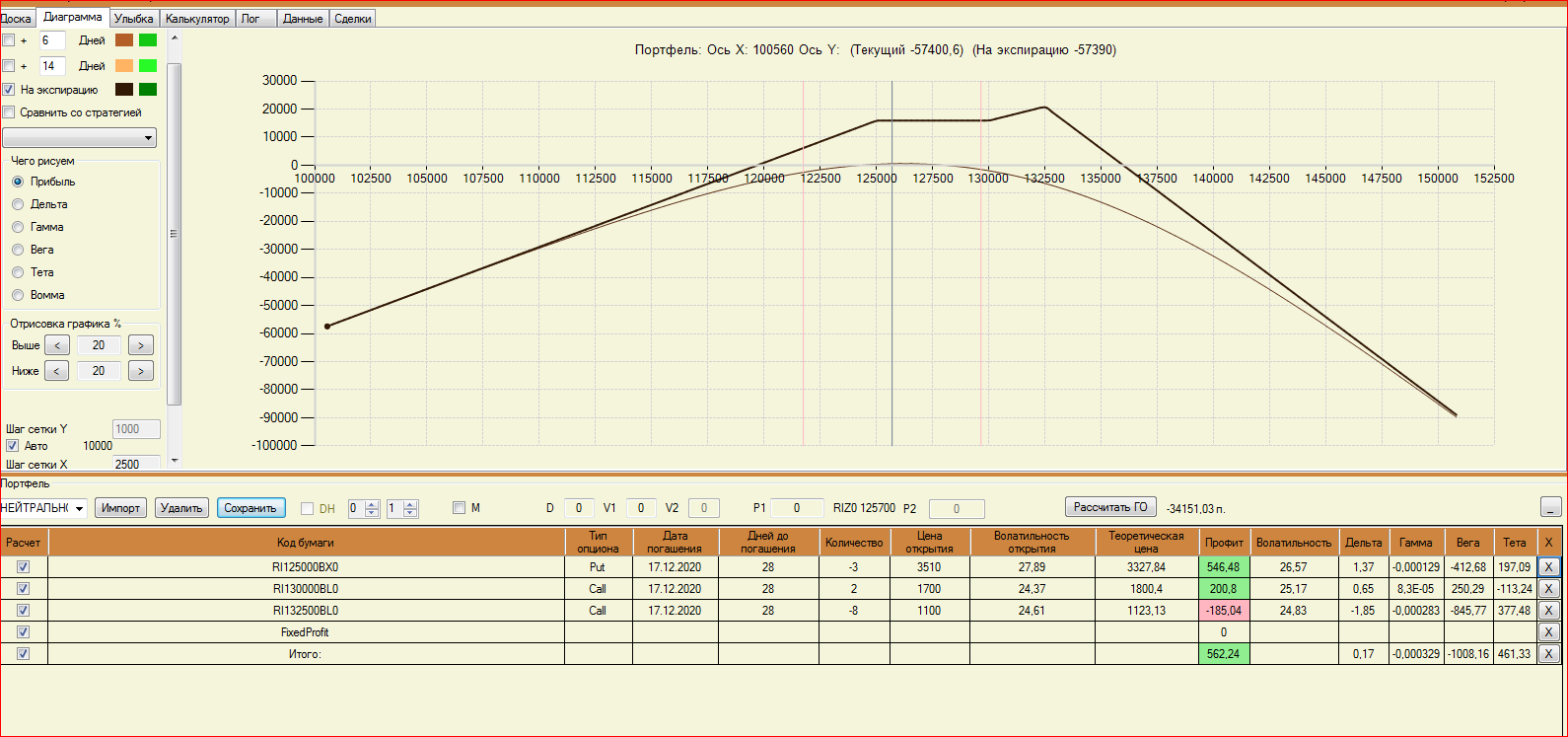1568x737 pixels.
Task: Click the days input field showing 14
Action: [x=52, y=66]
